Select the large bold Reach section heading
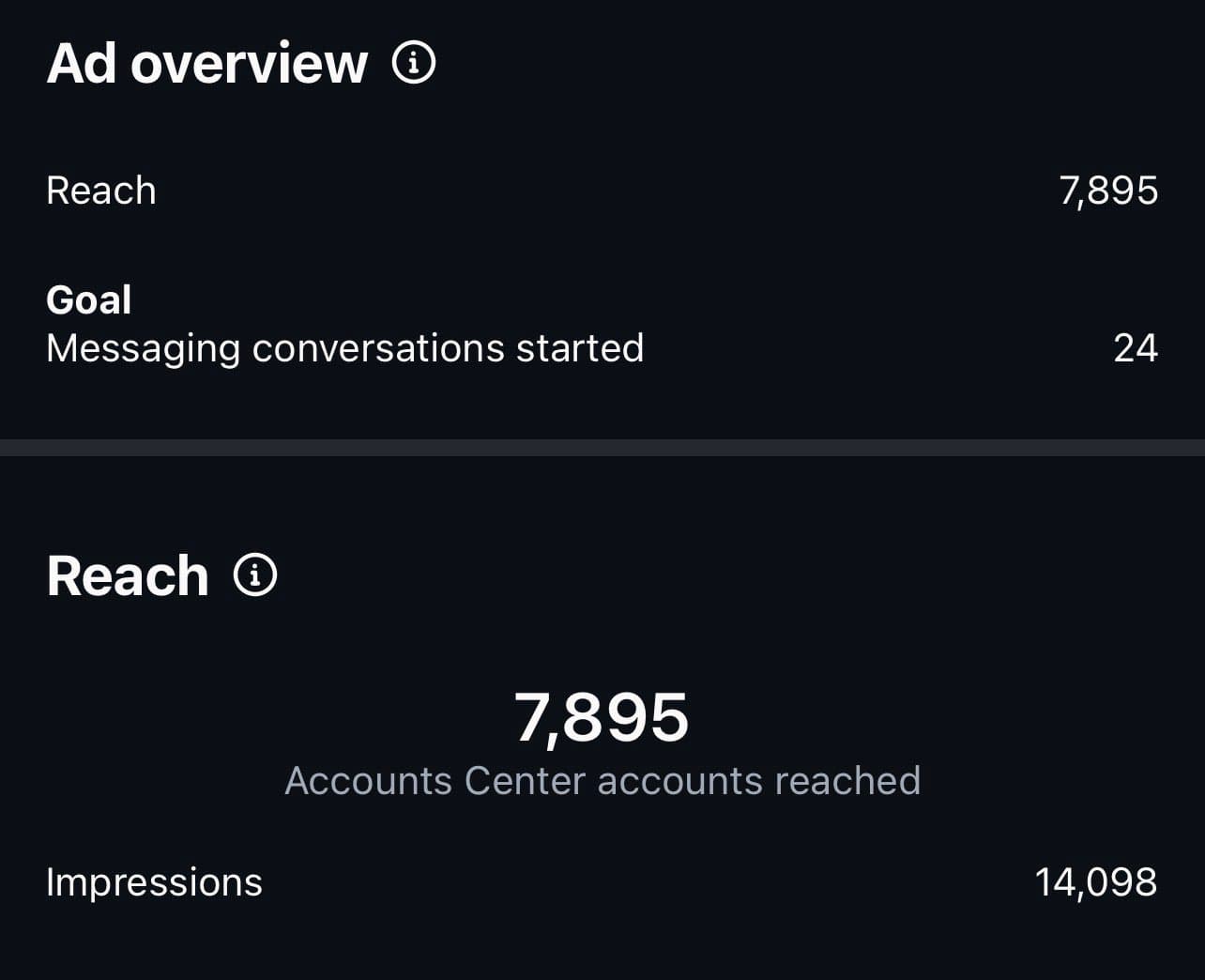1205x980 pixels. [128, 575]
